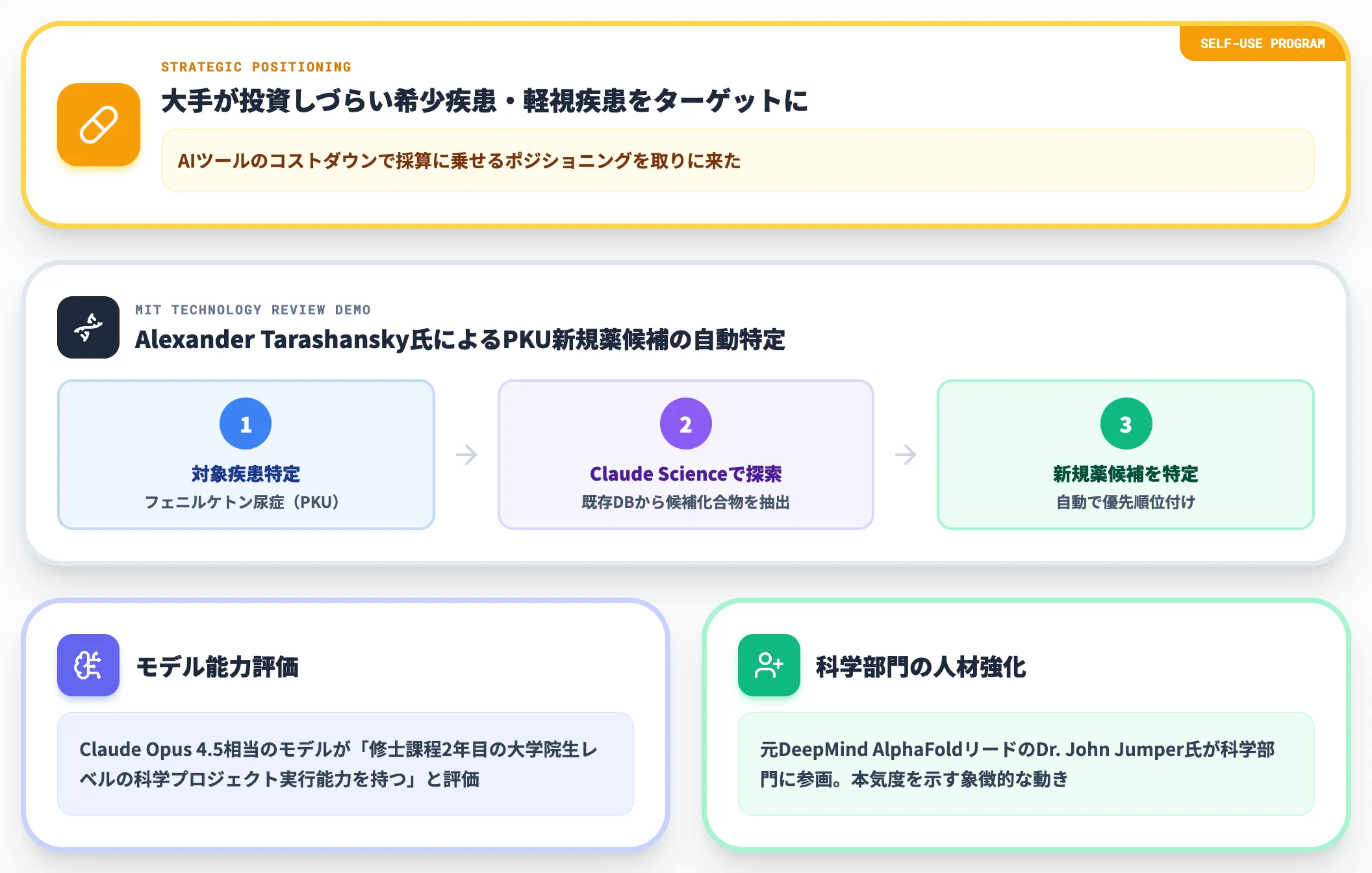1372x873 pixels.
Task: Click the dark DNA helix icon
Action: click(88, 327)
